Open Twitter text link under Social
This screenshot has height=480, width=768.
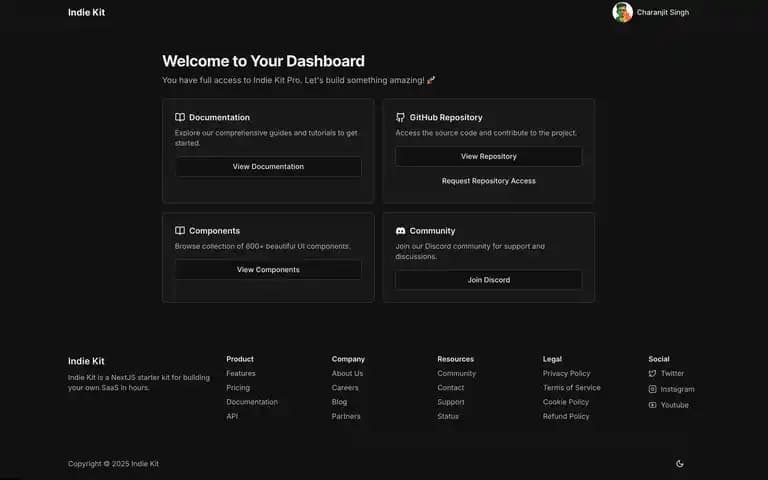click(x=672, y=373)
